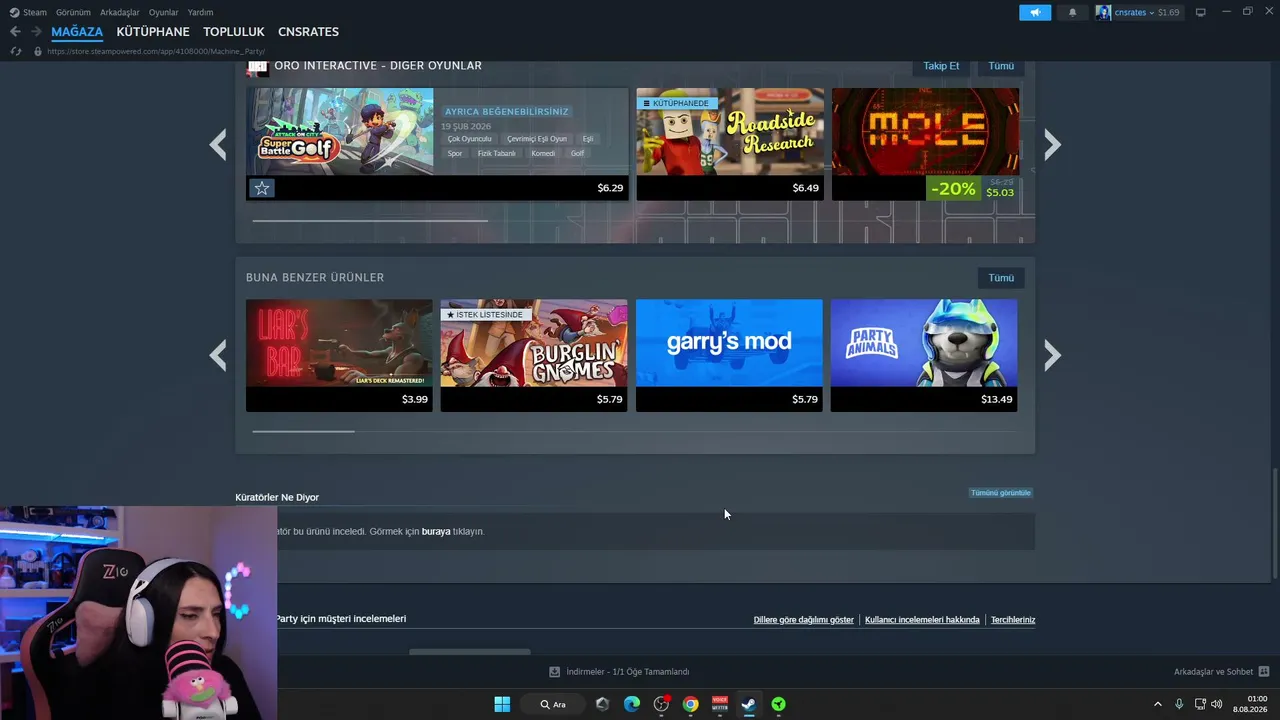The image size is (1280, 720).
Task: Click the cnsrates profile avatar
Action: click(1103, 12)
